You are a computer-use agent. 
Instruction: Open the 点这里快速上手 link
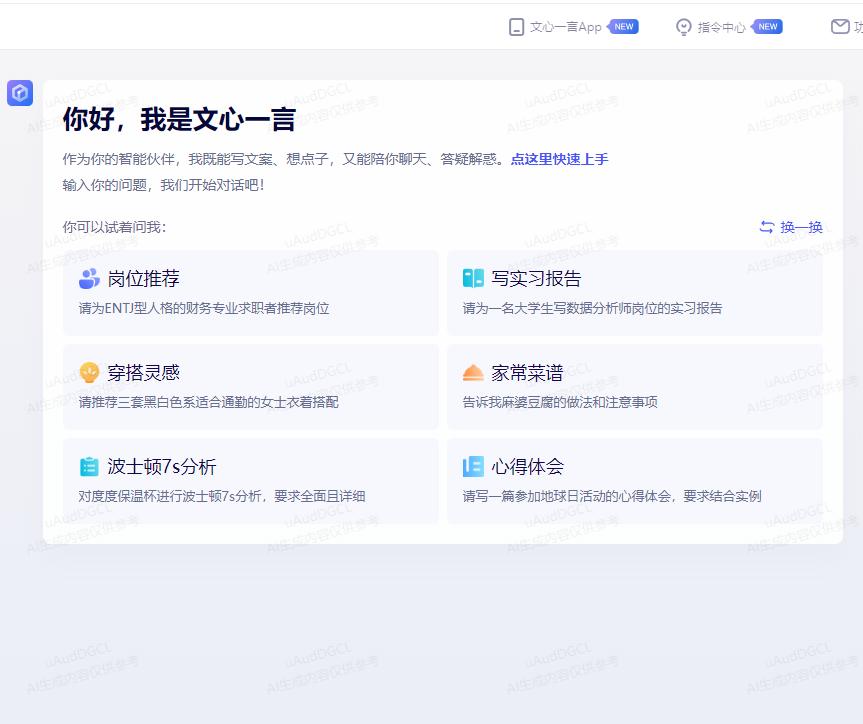point(559,159)
